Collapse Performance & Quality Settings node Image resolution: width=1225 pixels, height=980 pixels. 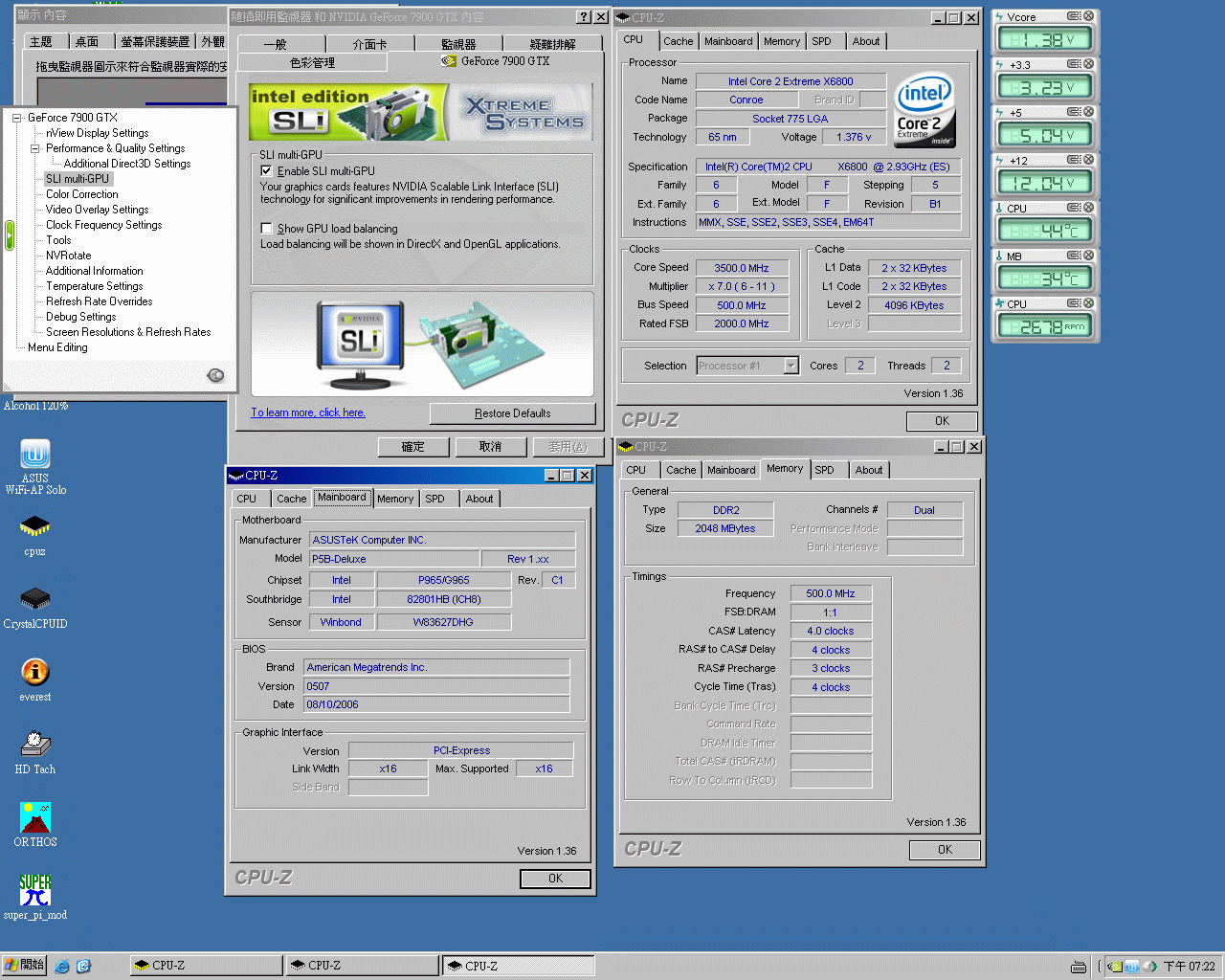[x=35, y=148]
